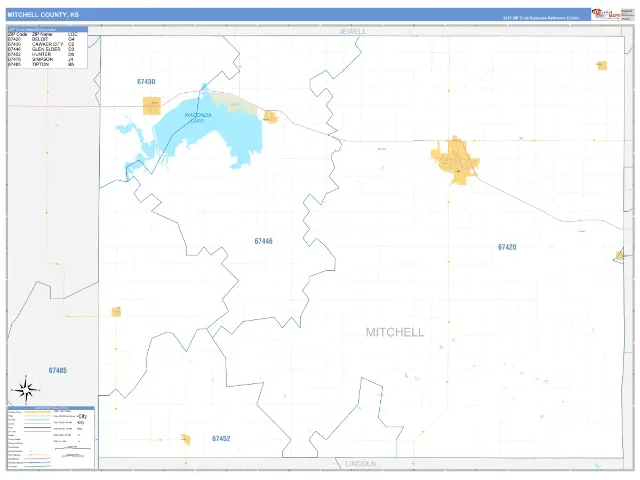Click SIMPSON in the ZIP code index
This screenshot has height=480, width=640.
pos(42,59)
